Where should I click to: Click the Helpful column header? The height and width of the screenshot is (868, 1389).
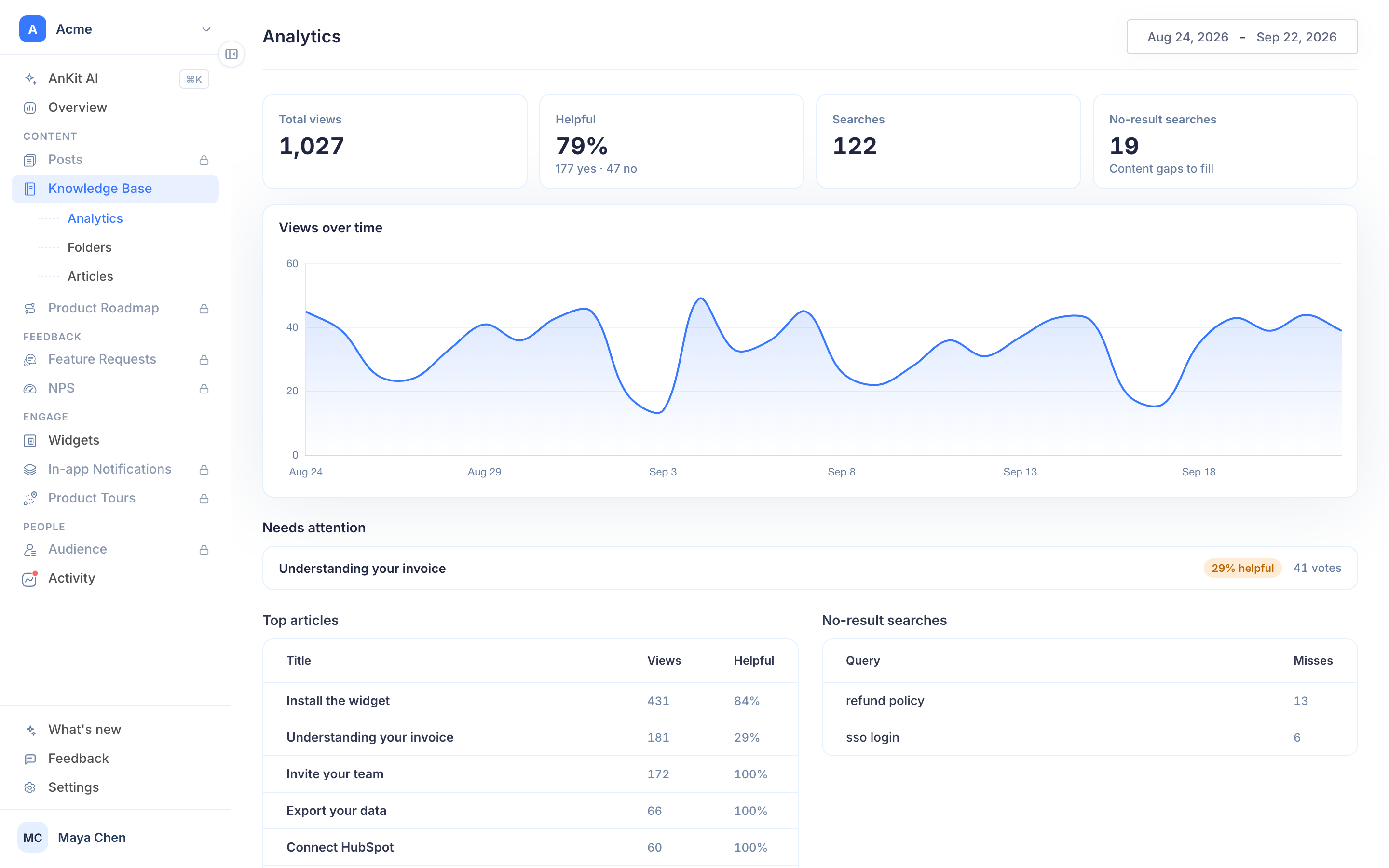(754, 661)
